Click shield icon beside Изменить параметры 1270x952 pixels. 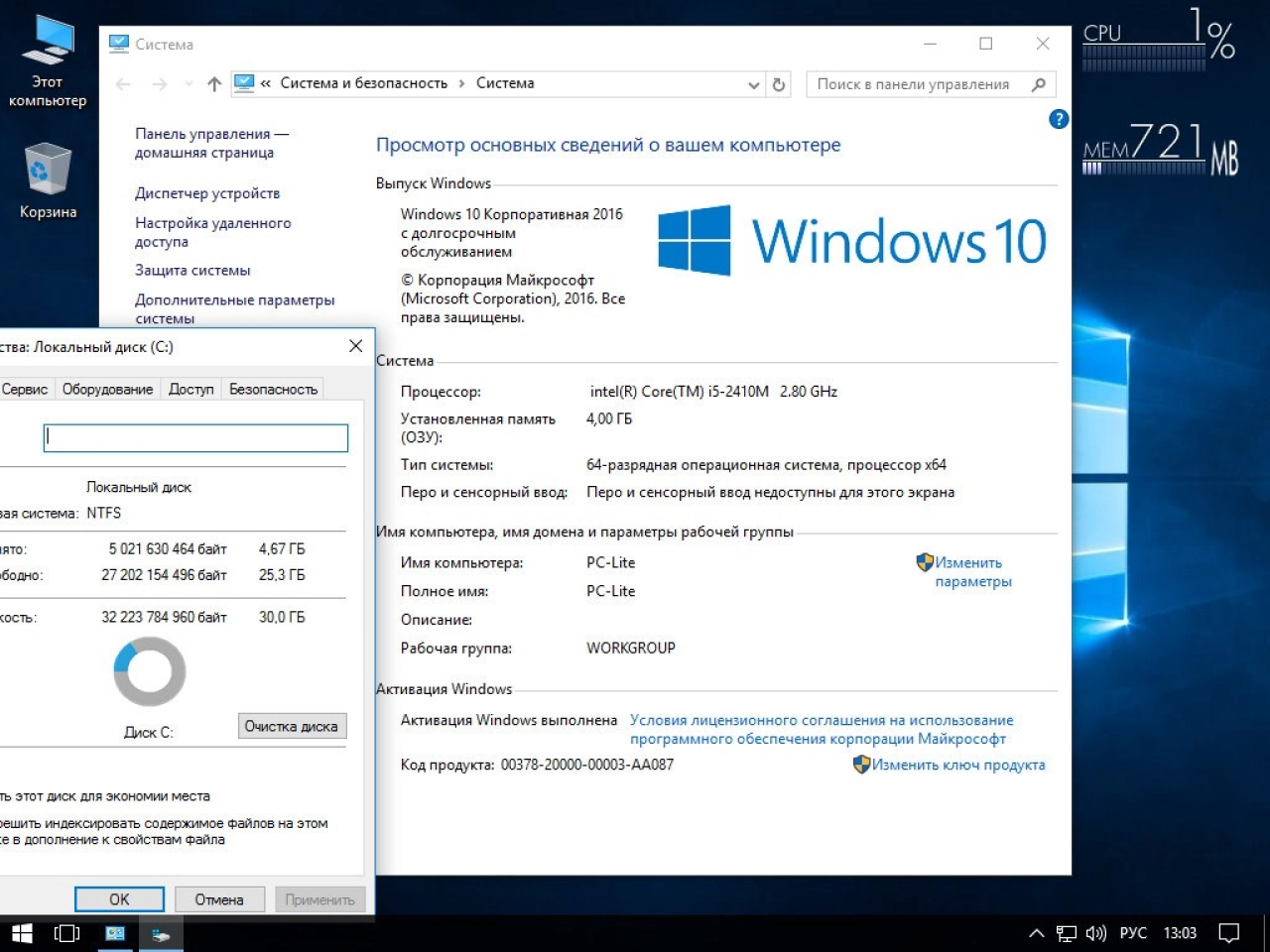[925, 562]
